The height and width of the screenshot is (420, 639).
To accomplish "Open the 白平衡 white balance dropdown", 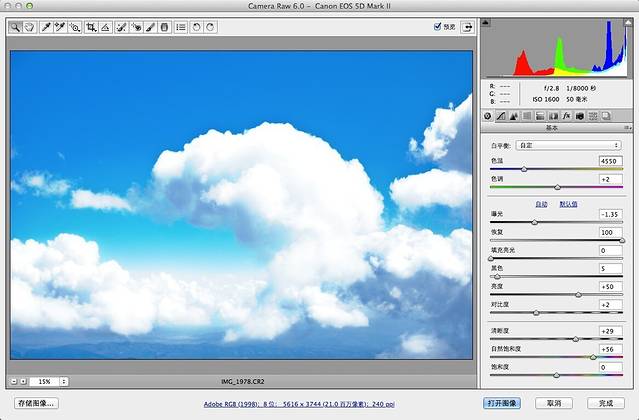I will 568,145.
